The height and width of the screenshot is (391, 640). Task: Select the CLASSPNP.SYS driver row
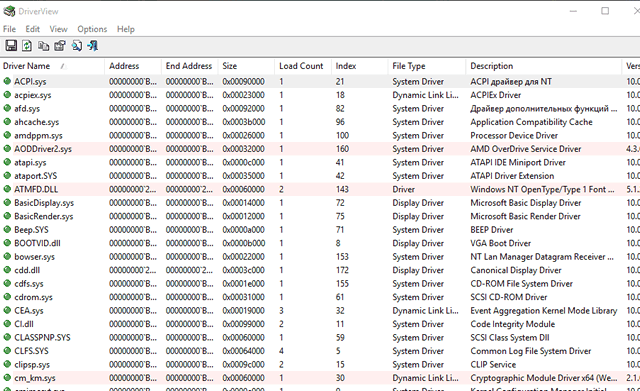tap(320, 338)
